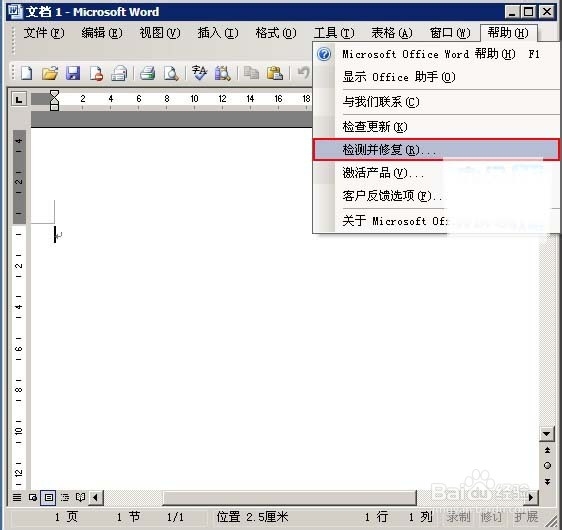Switch to Web Layout view icon
Viewport: 562px width, 530px height.
(x=33, y=497)
